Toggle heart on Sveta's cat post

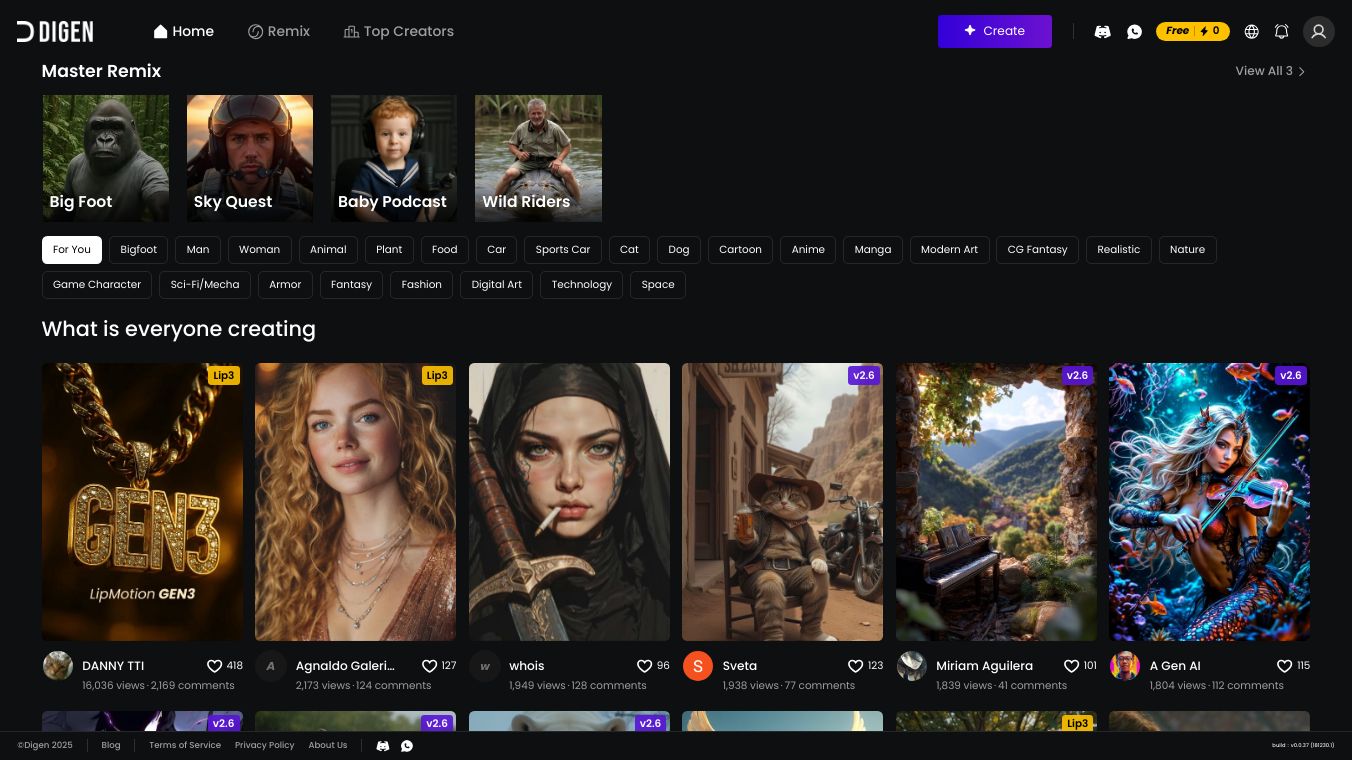(855, 666)
